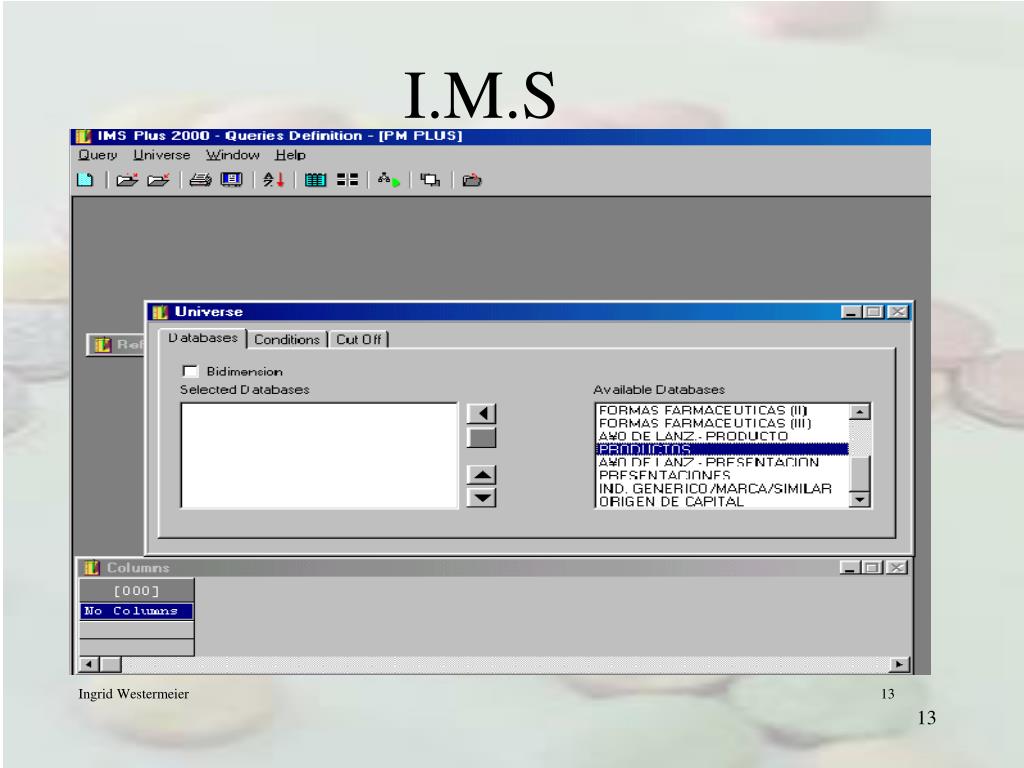Screen dimensions: 1024x768
Task: Maximize the Columns window
Action: click(871, 568)
